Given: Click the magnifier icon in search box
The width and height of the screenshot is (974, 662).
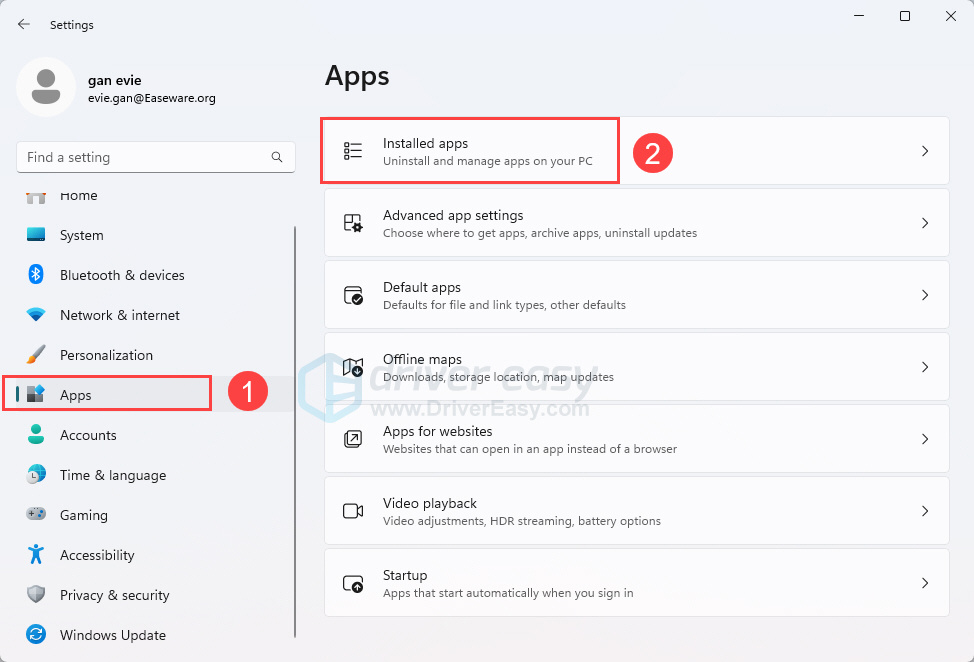Looking at the screenshot, I should tap(277, 157).
